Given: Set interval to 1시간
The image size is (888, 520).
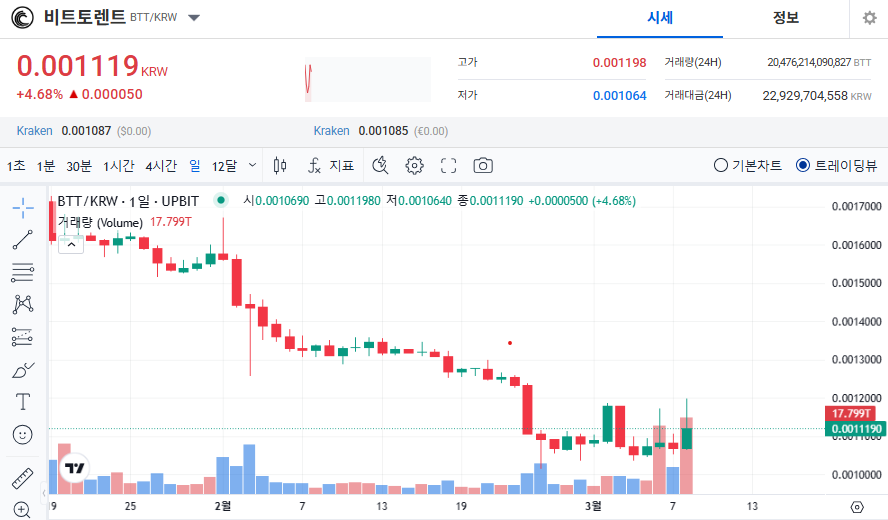Looking at the screenshot, I should click(118, 165).
